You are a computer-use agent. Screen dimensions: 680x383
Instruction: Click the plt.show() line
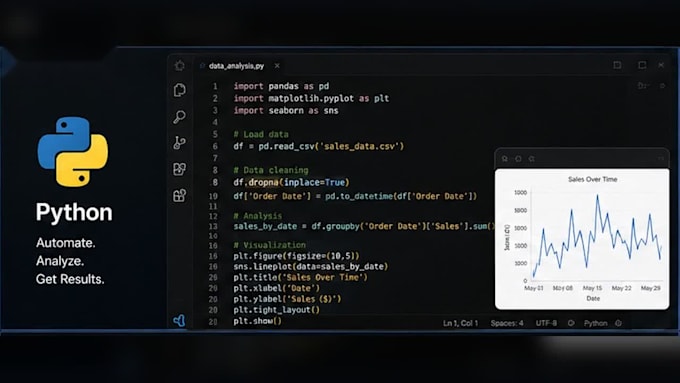point(258,321)
